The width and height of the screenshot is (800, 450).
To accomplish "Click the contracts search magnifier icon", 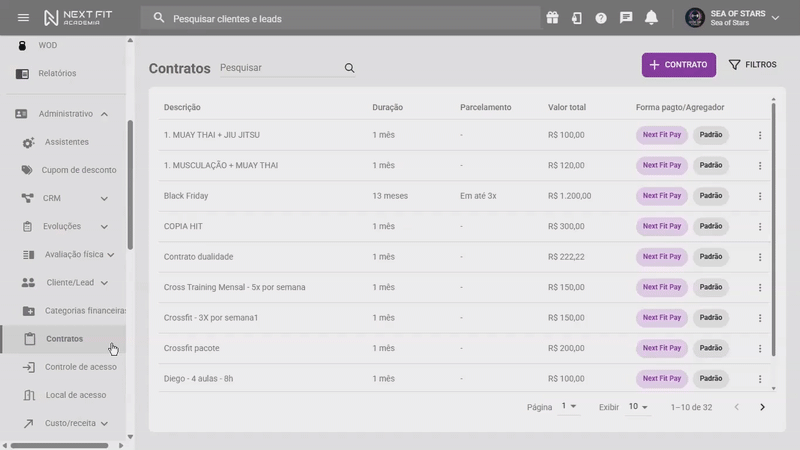I will (349, 68).
